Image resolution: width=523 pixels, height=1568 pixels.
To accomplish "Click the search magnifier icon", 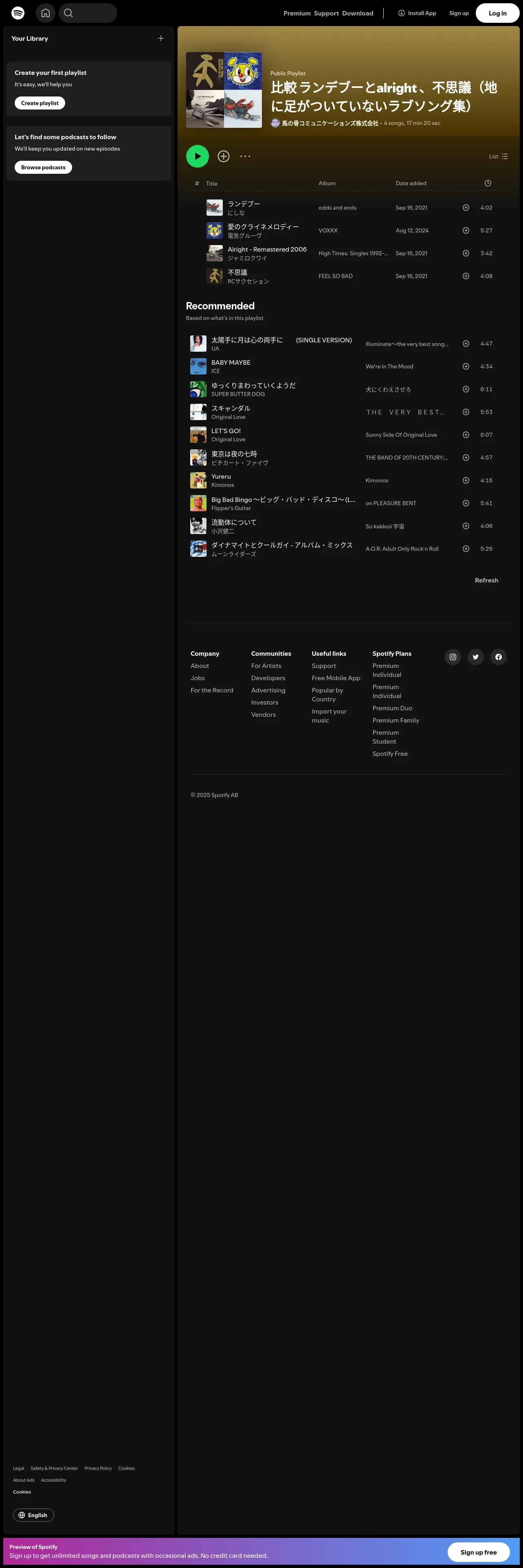I will pos(68,13).
